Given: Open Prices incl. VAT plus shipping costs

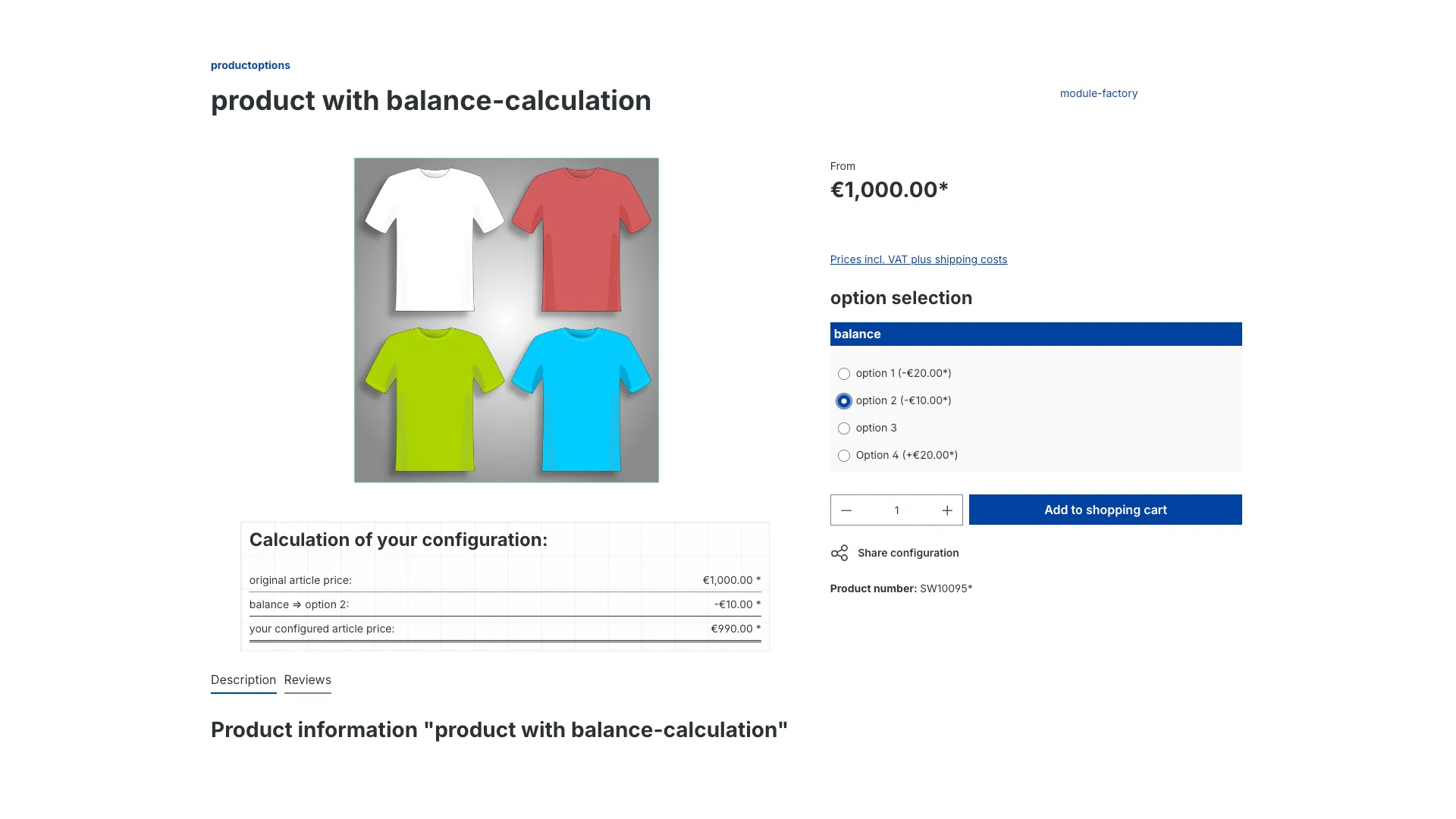Looking at the screenshot, I should click(918, 259).
